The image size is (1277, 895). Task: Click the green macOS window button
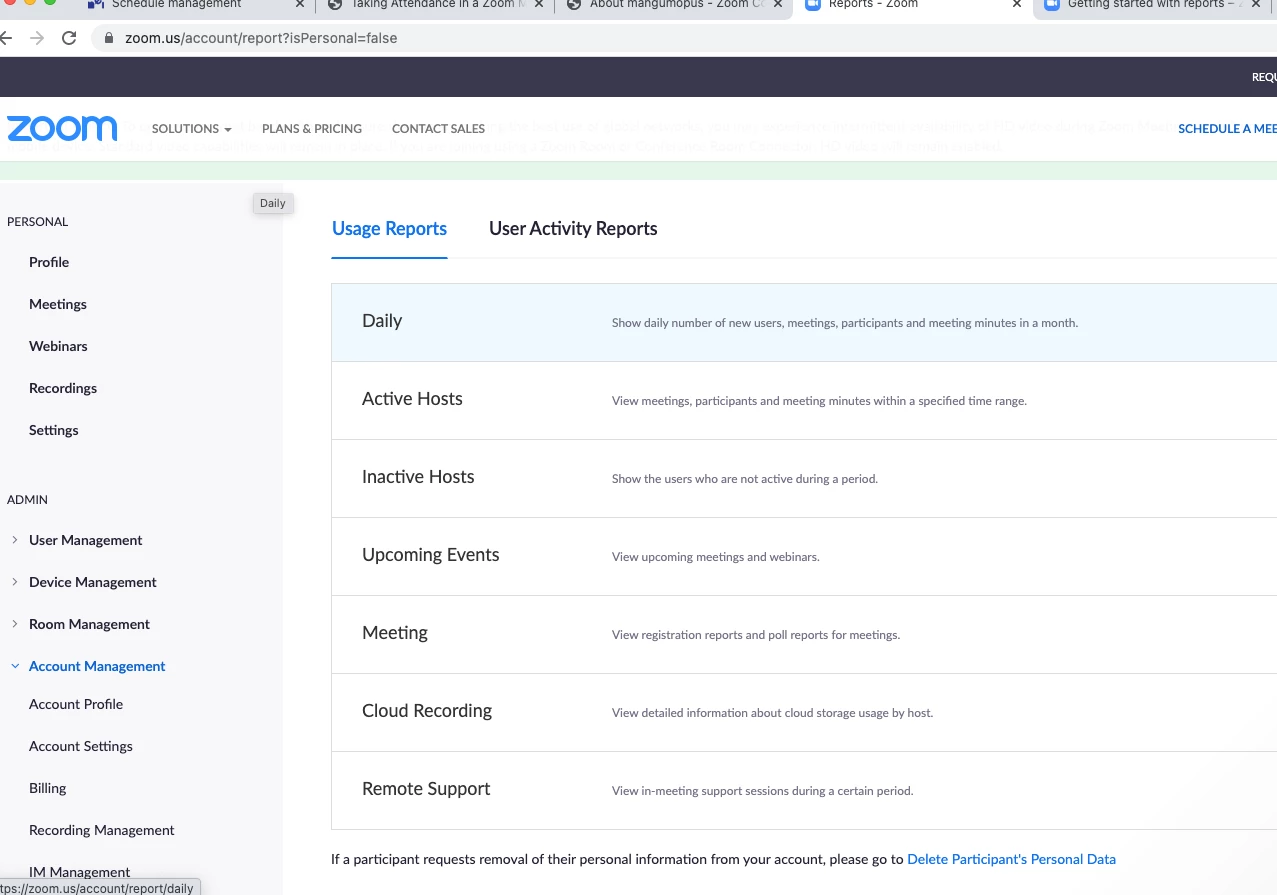coord(50,2)
